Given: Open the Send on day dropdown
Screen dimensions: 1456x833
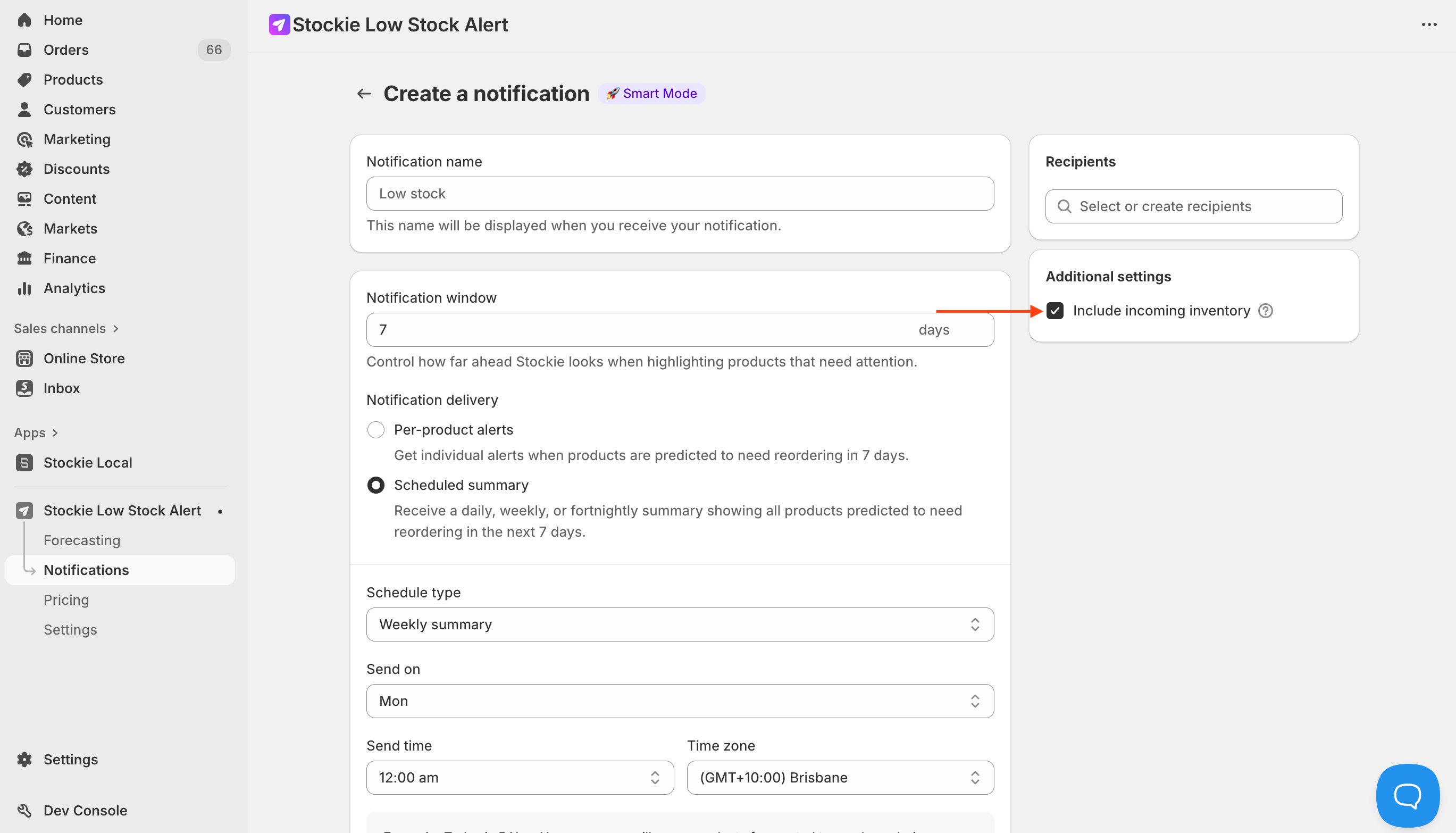Looking at the screenshot, I should 680,701.
